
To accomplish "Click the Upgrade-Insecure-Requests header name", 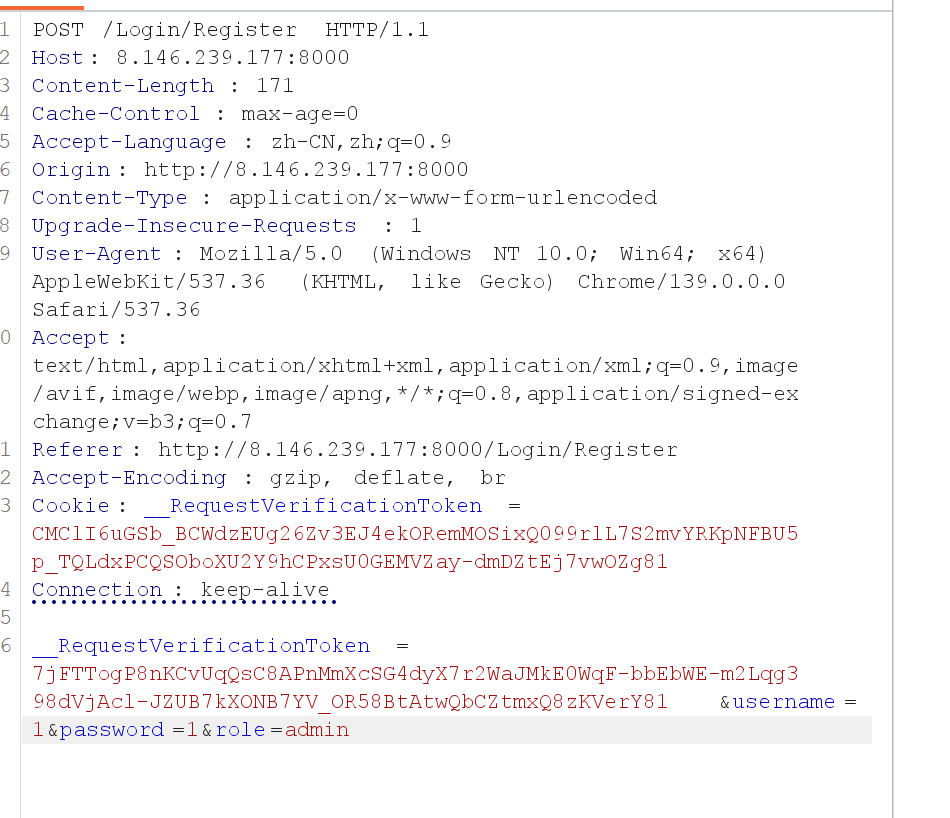I will click(x=194, y=225).
